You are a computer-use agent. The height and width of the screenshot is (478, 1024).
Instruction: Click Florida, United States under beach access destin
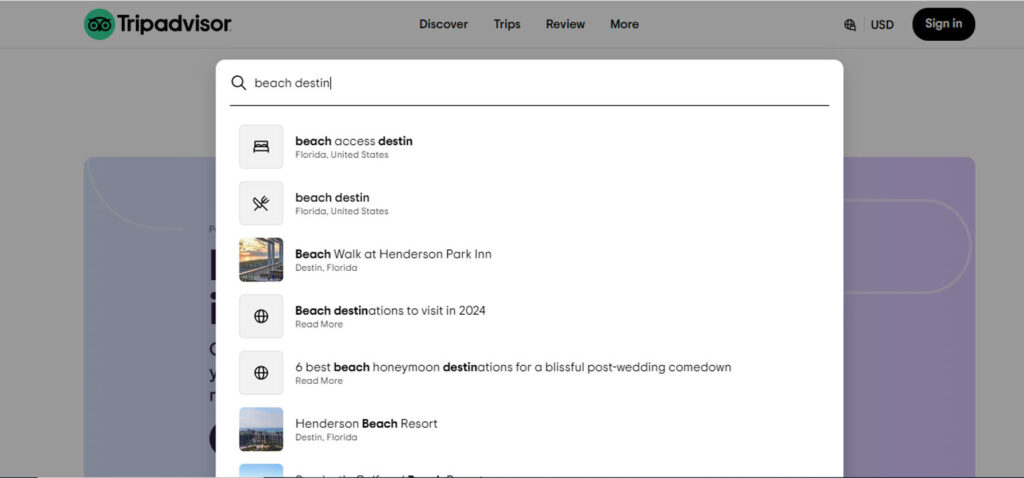point(342,155)
